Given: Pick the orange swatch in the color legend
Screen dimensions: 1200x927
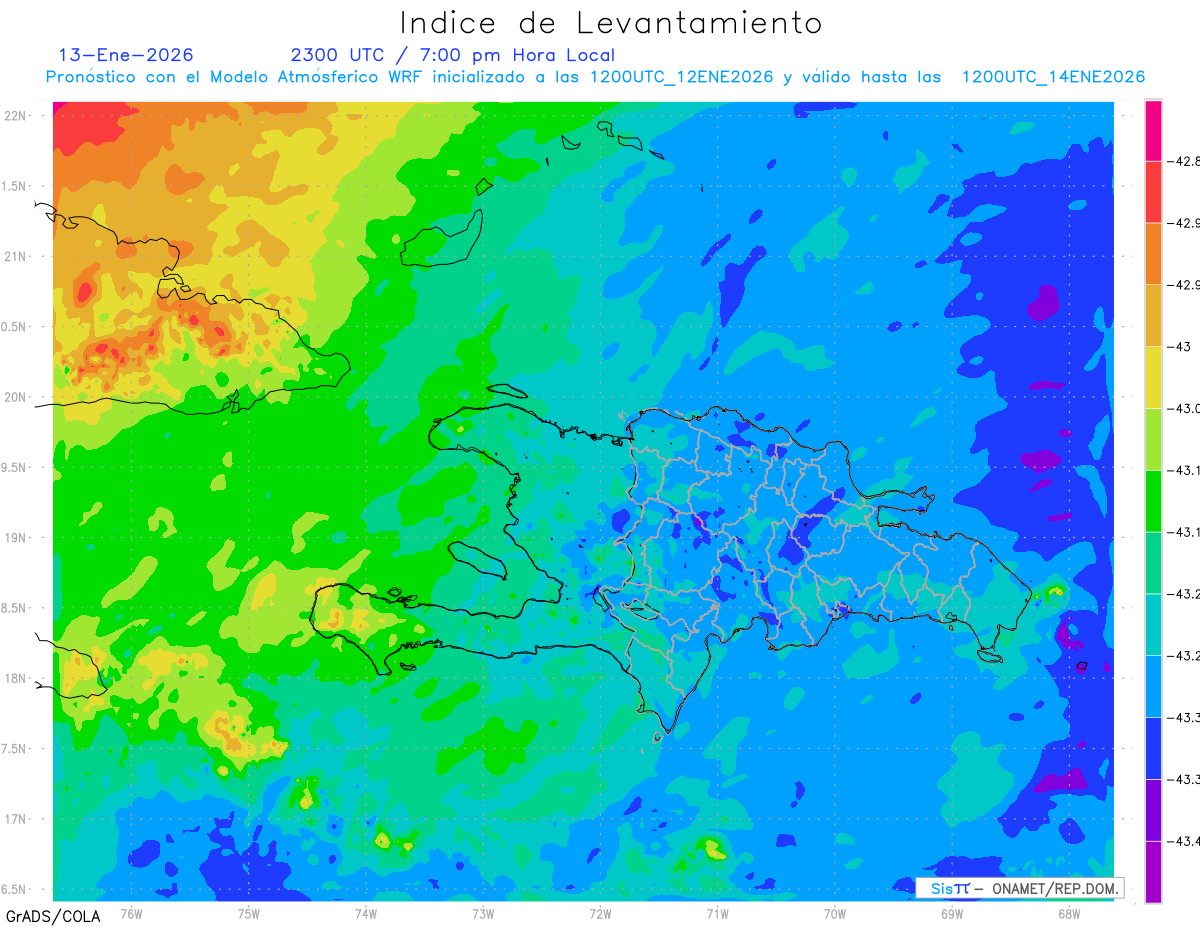Looking at the screenshot, I should coord(1154,254).
